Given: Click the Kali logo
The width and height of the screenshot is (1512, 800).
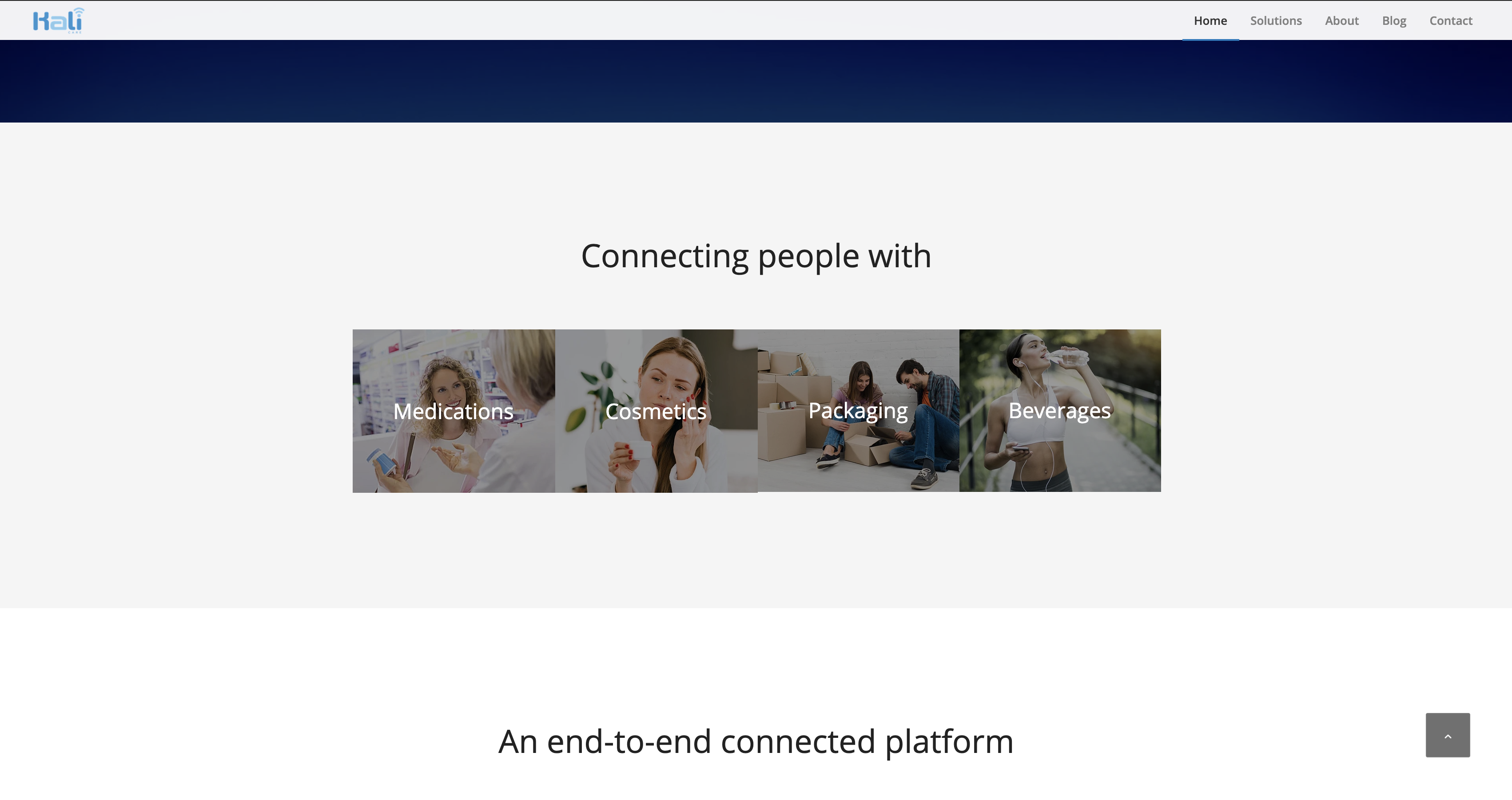Looking at the screenshot, I should [x=58, y=20].
